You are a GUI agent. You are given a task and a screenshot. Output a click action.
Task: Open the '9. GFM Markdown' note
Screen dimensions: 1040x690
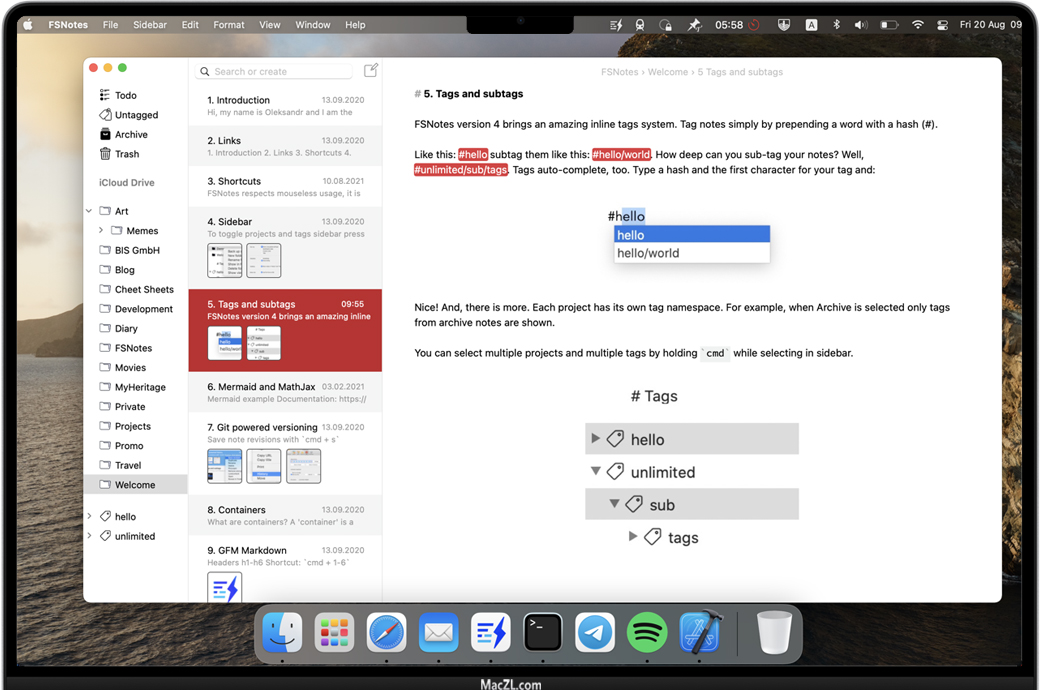(285, 569)
